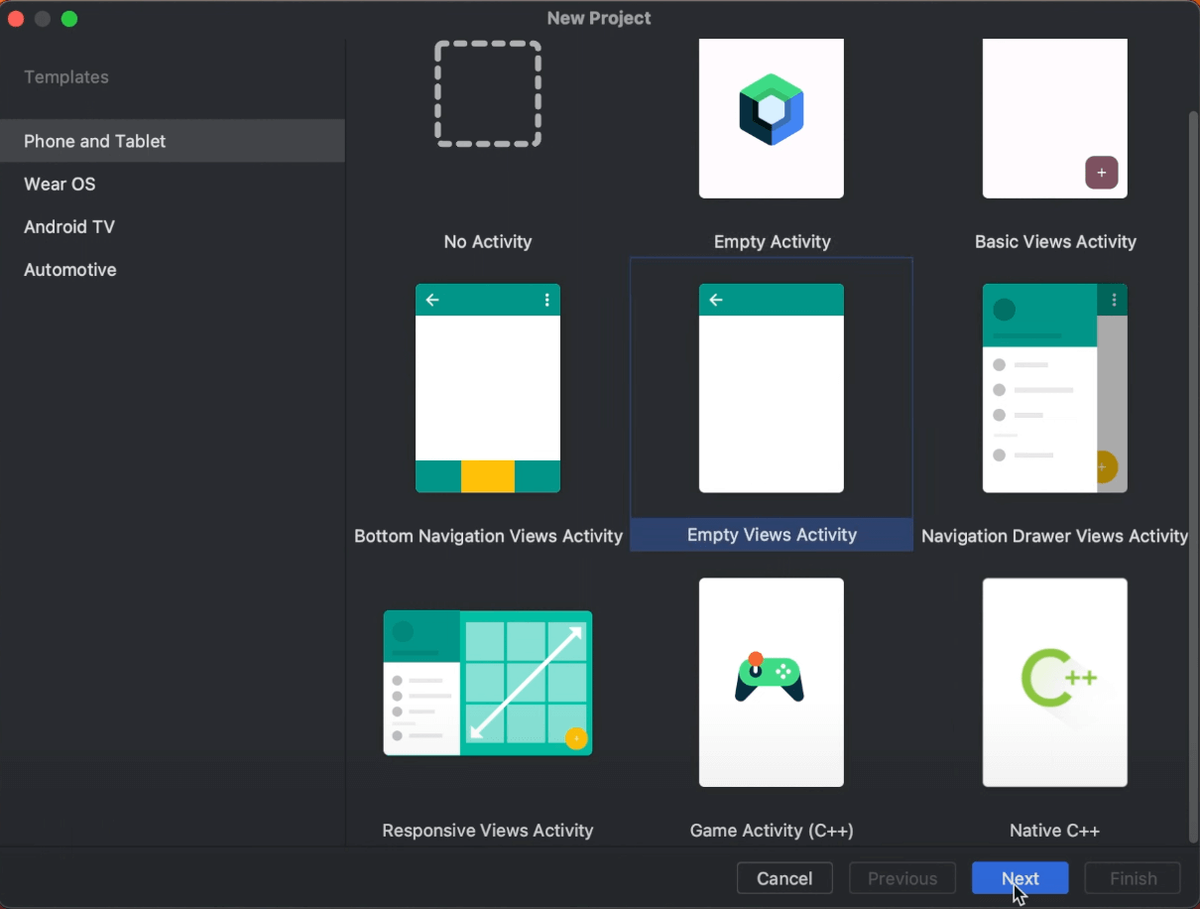
Task: Pick the Basic Views Activity template preview
Action: click(x=1055, y=118)
